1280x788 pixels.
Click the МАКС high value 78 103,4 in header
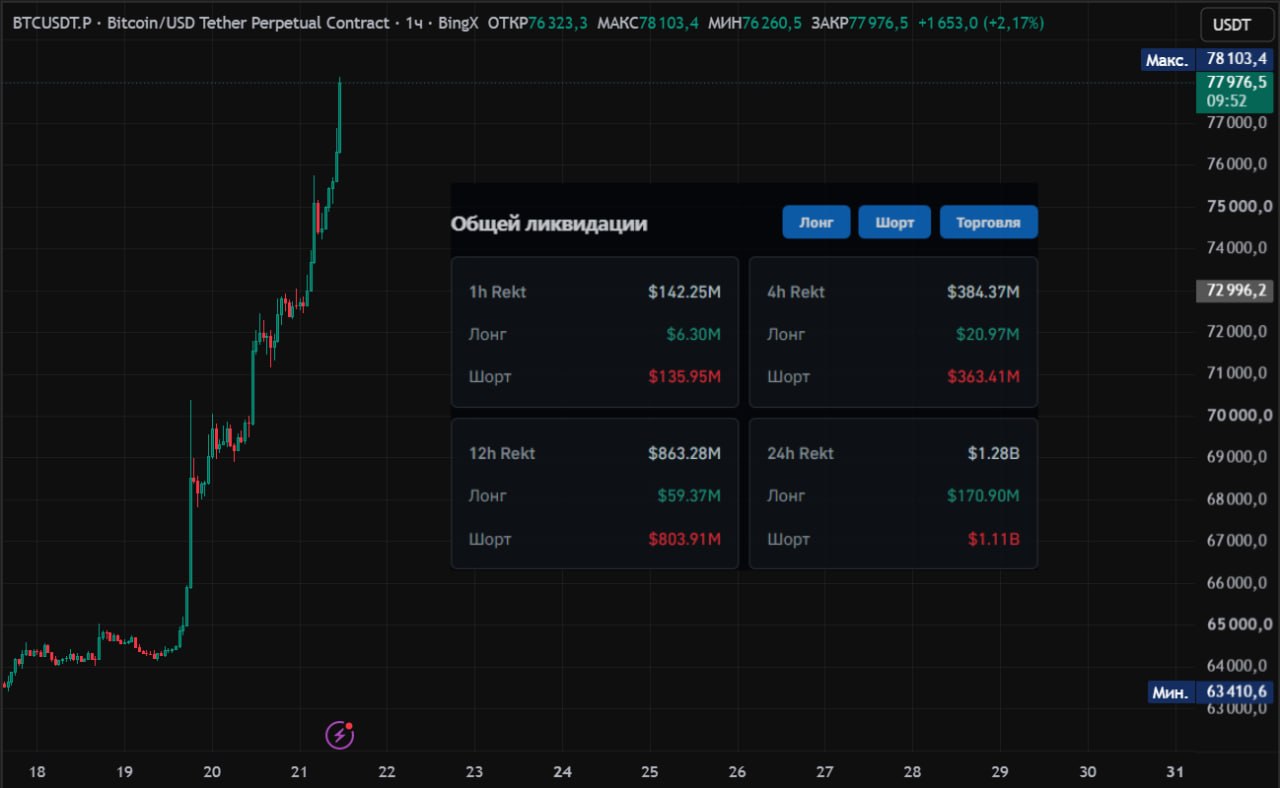pyautogui.click(x=669, y=22)
